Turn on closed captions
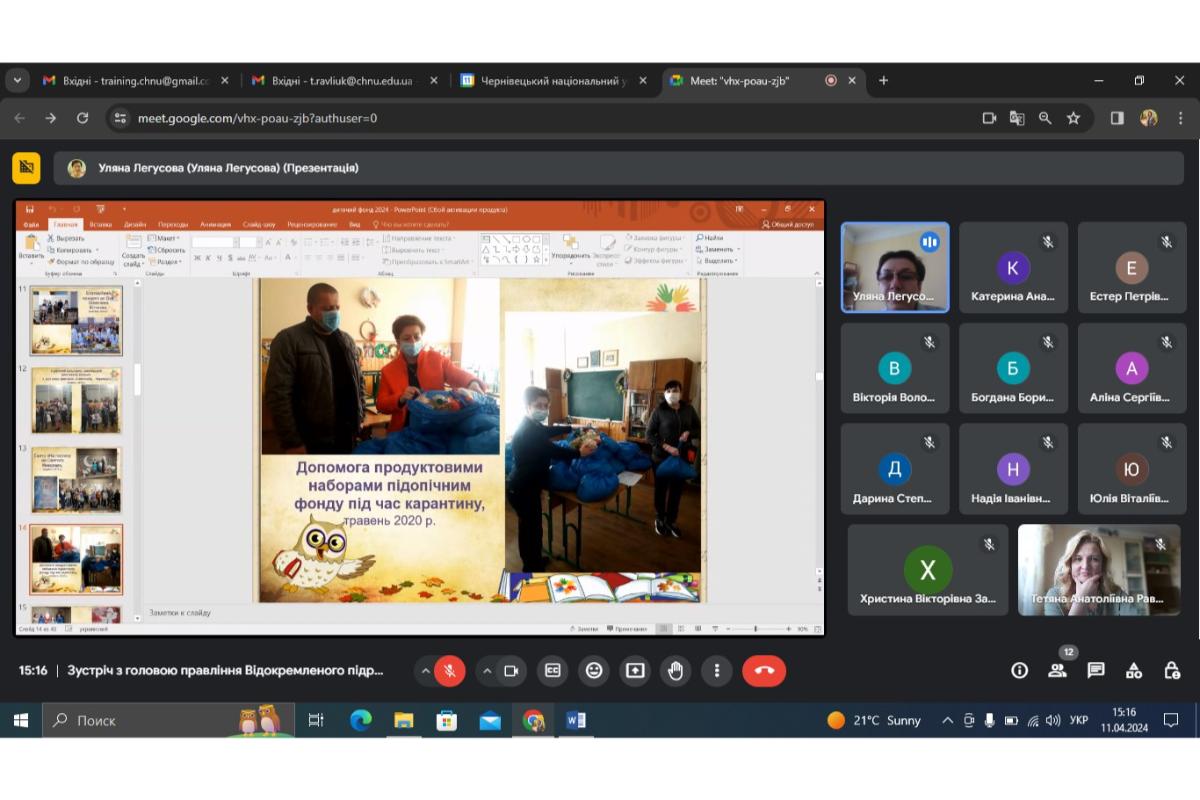The height and width of the screenshot is (800, 1200). click(x=553, y=671)
